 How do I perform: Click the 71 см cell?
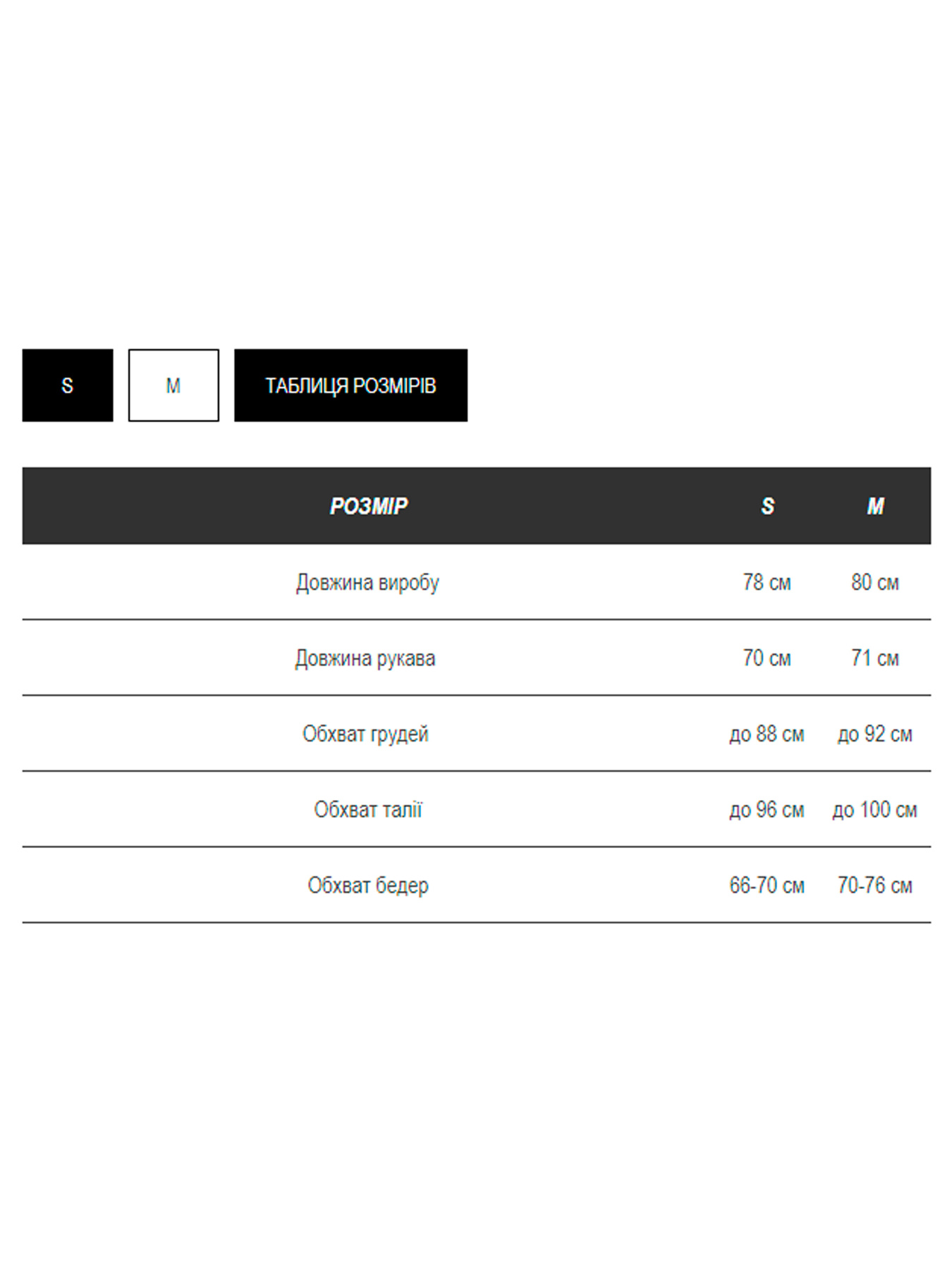coord(874,658)
